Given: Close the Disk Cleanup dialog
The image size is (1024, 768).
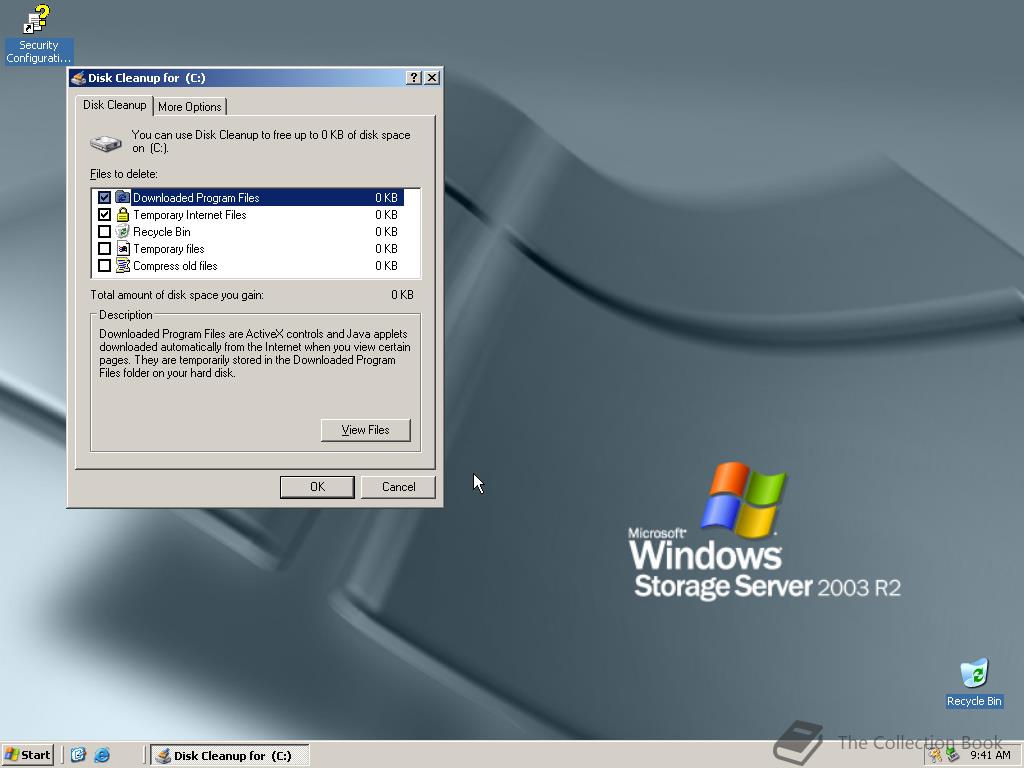Looking at the screenshot, I should coord(432,78).
